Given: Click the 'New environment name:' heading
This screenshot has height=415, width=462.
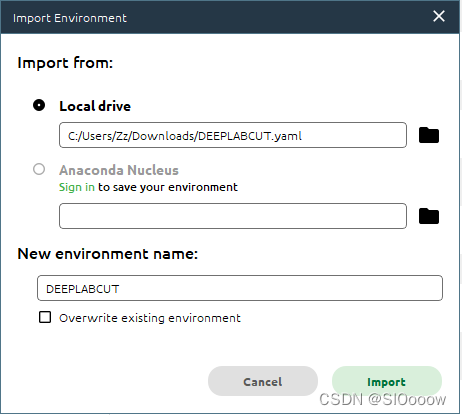Looking at the screenshot, I should [108, 254].
